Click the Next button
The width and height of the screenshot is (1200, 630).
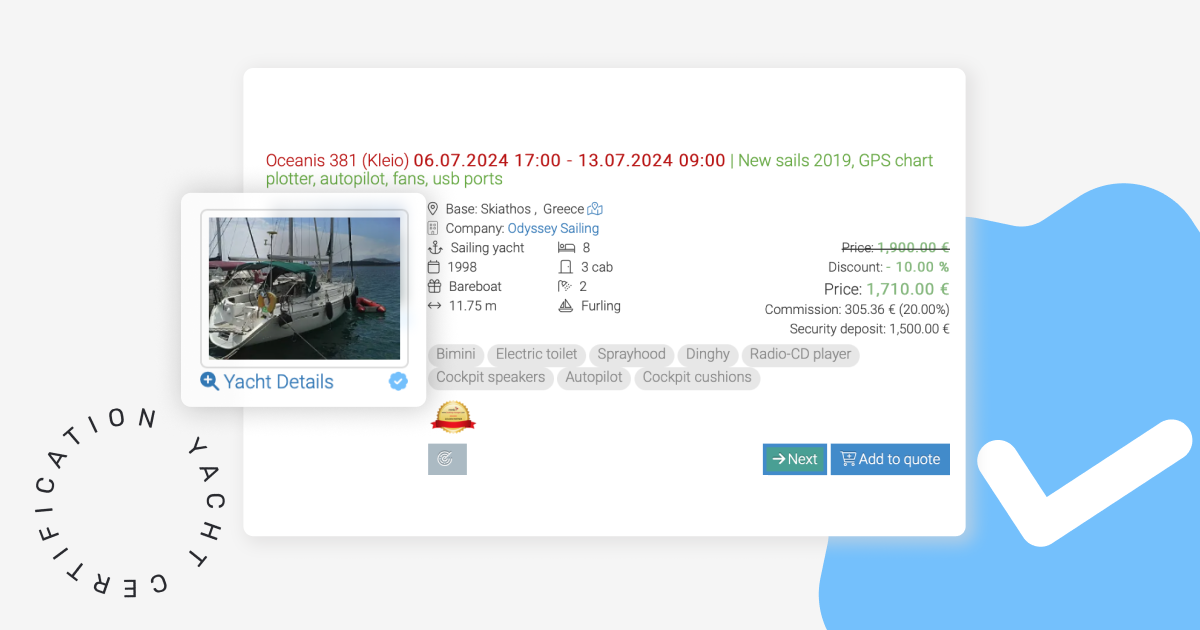coord(795,459)
